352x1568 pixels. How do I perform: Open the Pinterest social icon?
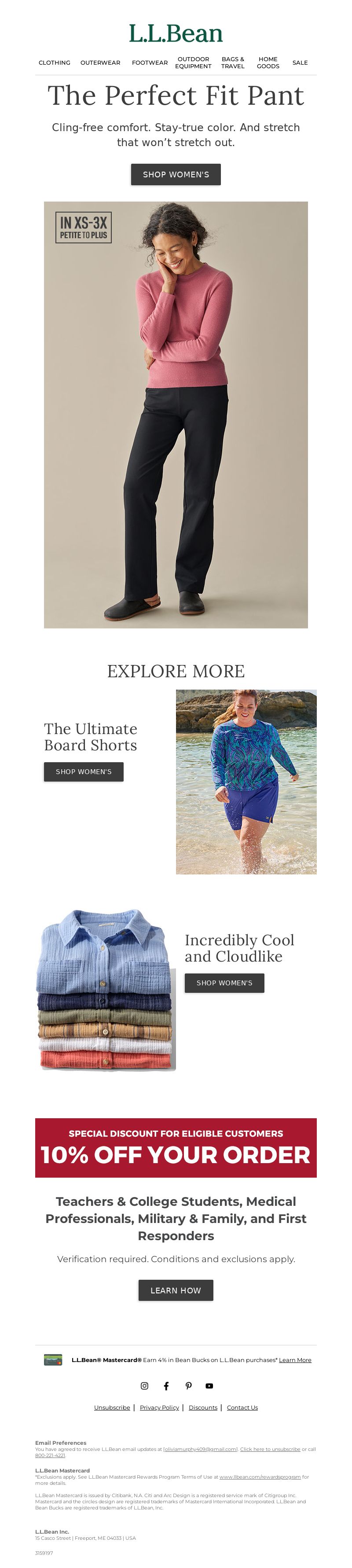click(x=188, y=1385)
